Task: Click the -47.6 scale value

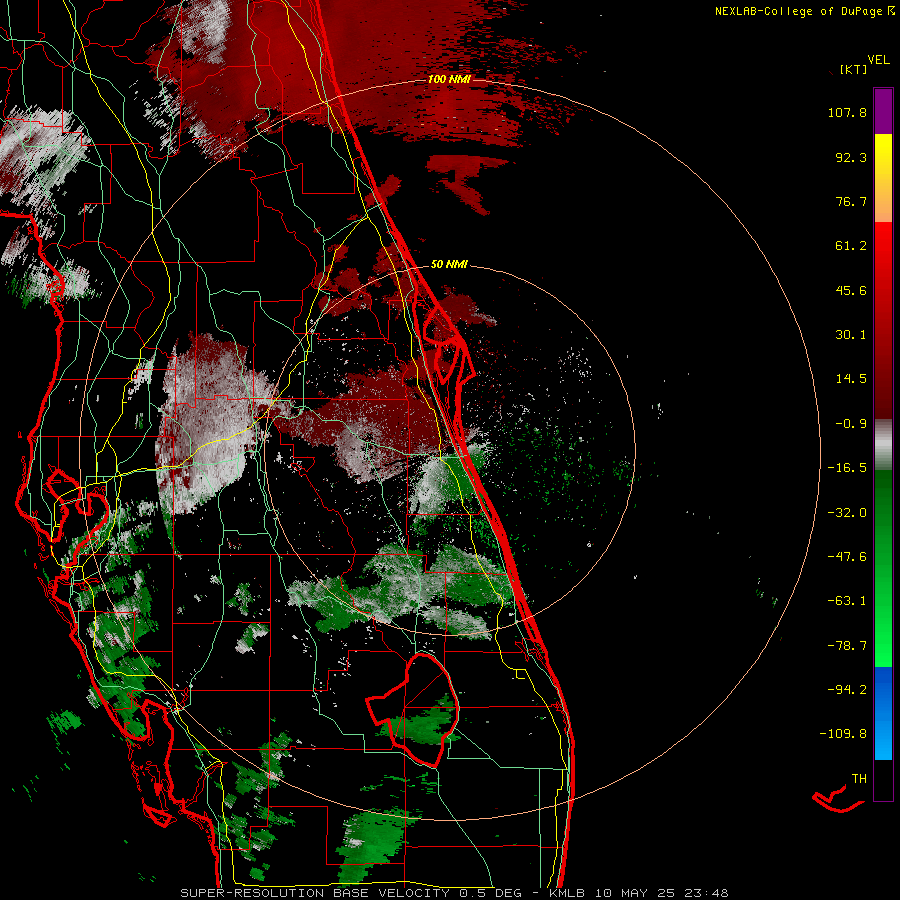Action: 847,557
